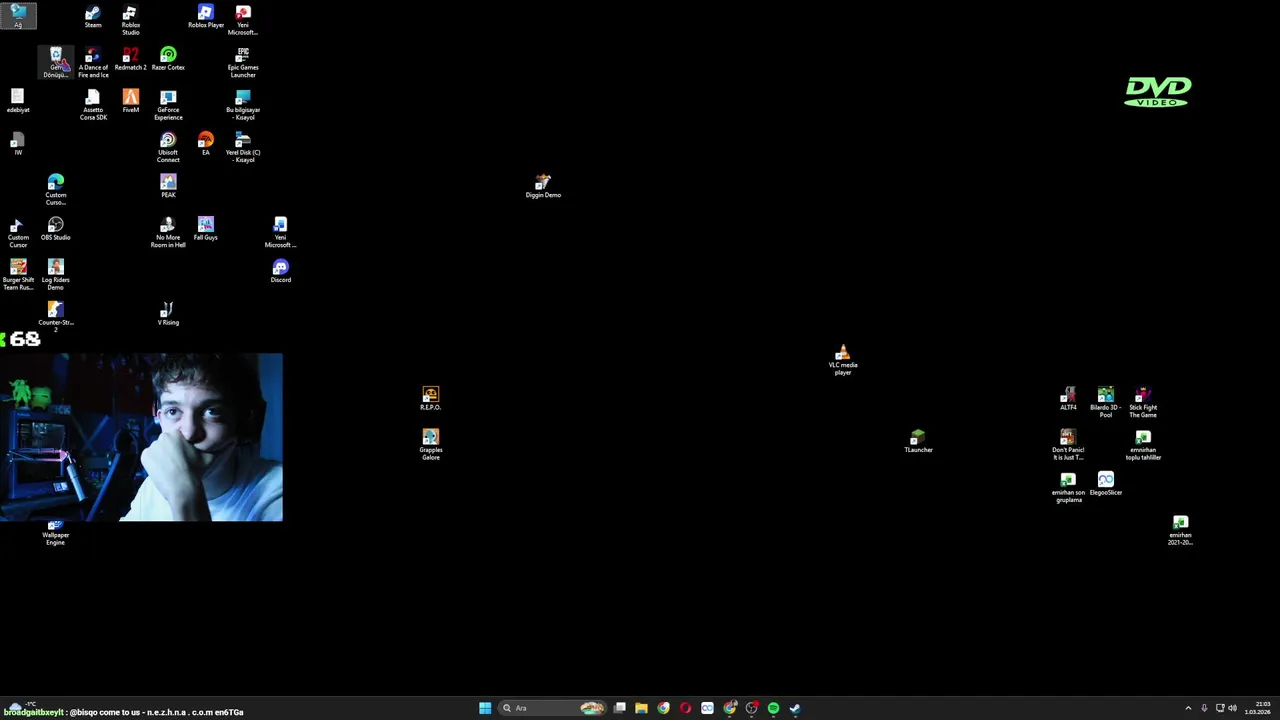The width and height of the screenshot is (1280, 720).
Task: Open the Roblox Player desktop icon
Action: click(206, 17)
